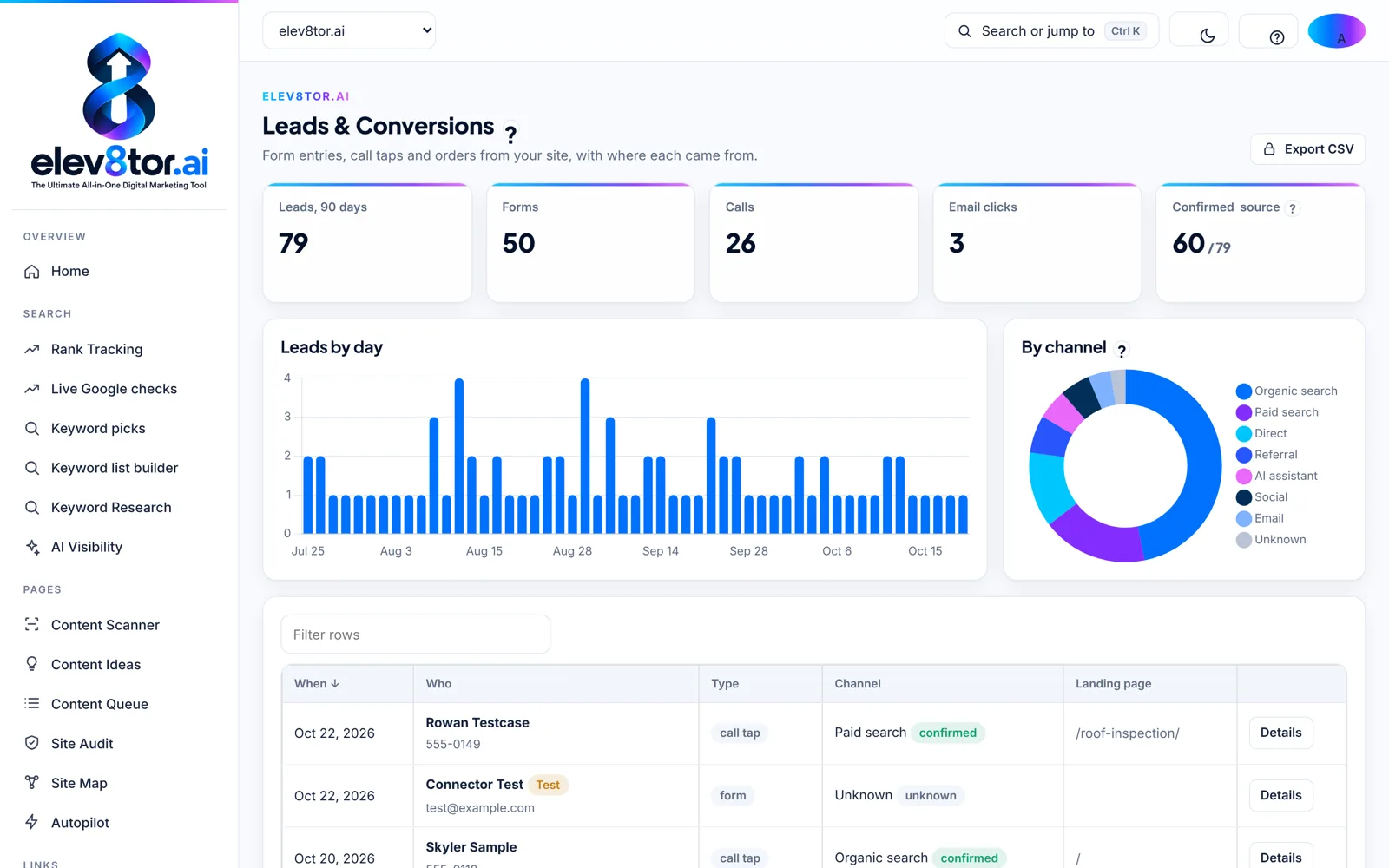Select the AI assistant legend entry
1389x868 pixels.
[x=1276, y=476]
